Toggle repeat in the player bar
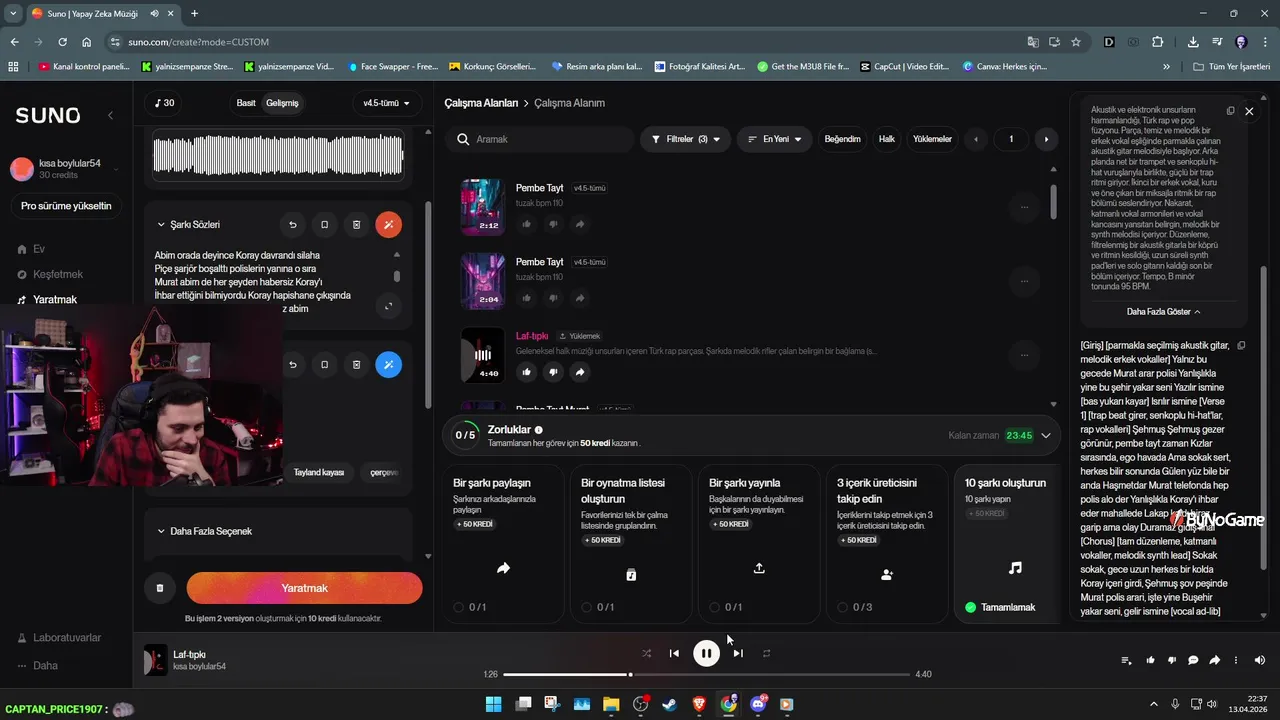 coord(766,653)
